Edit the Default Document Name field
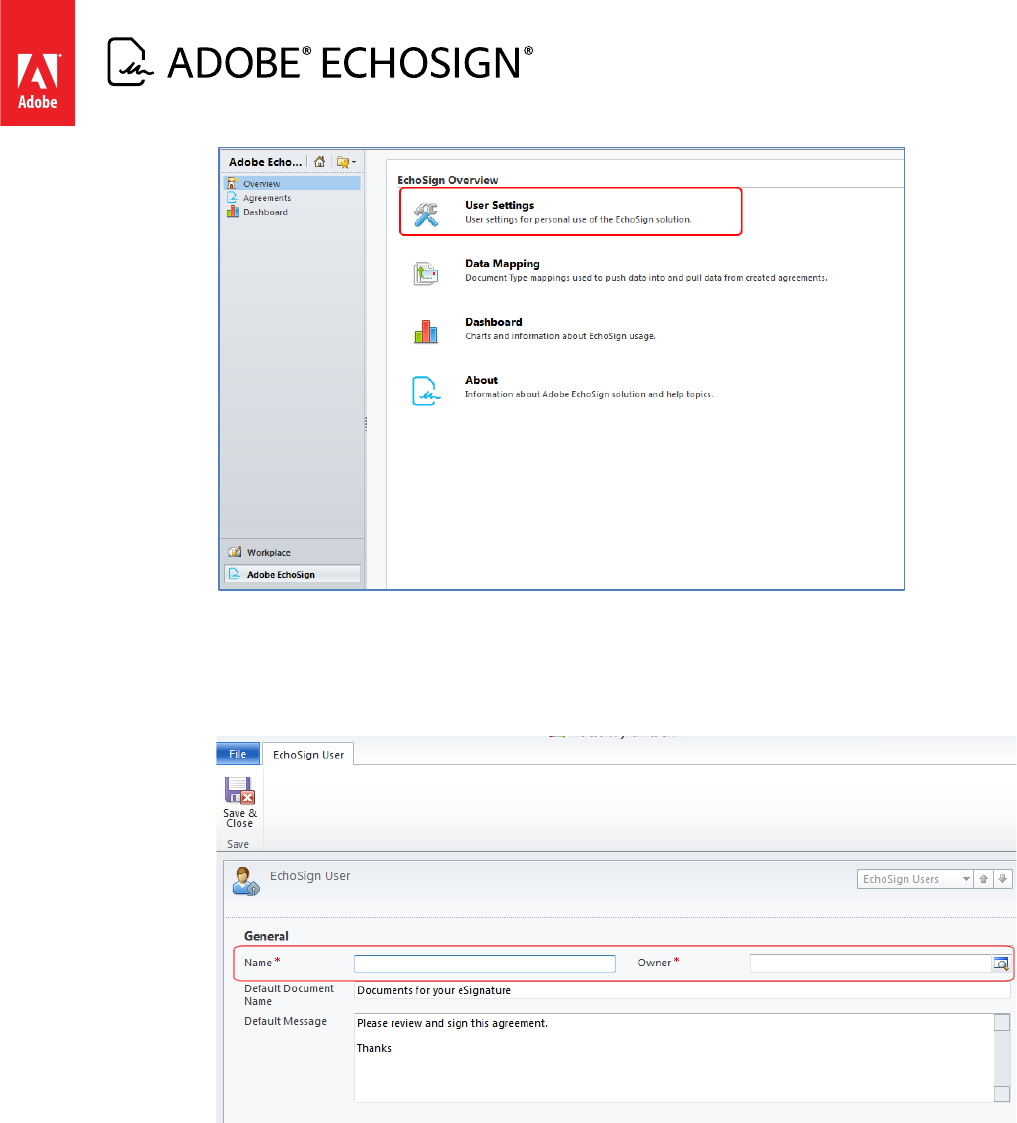1017x1123 pixels. (x=682, y=991)
